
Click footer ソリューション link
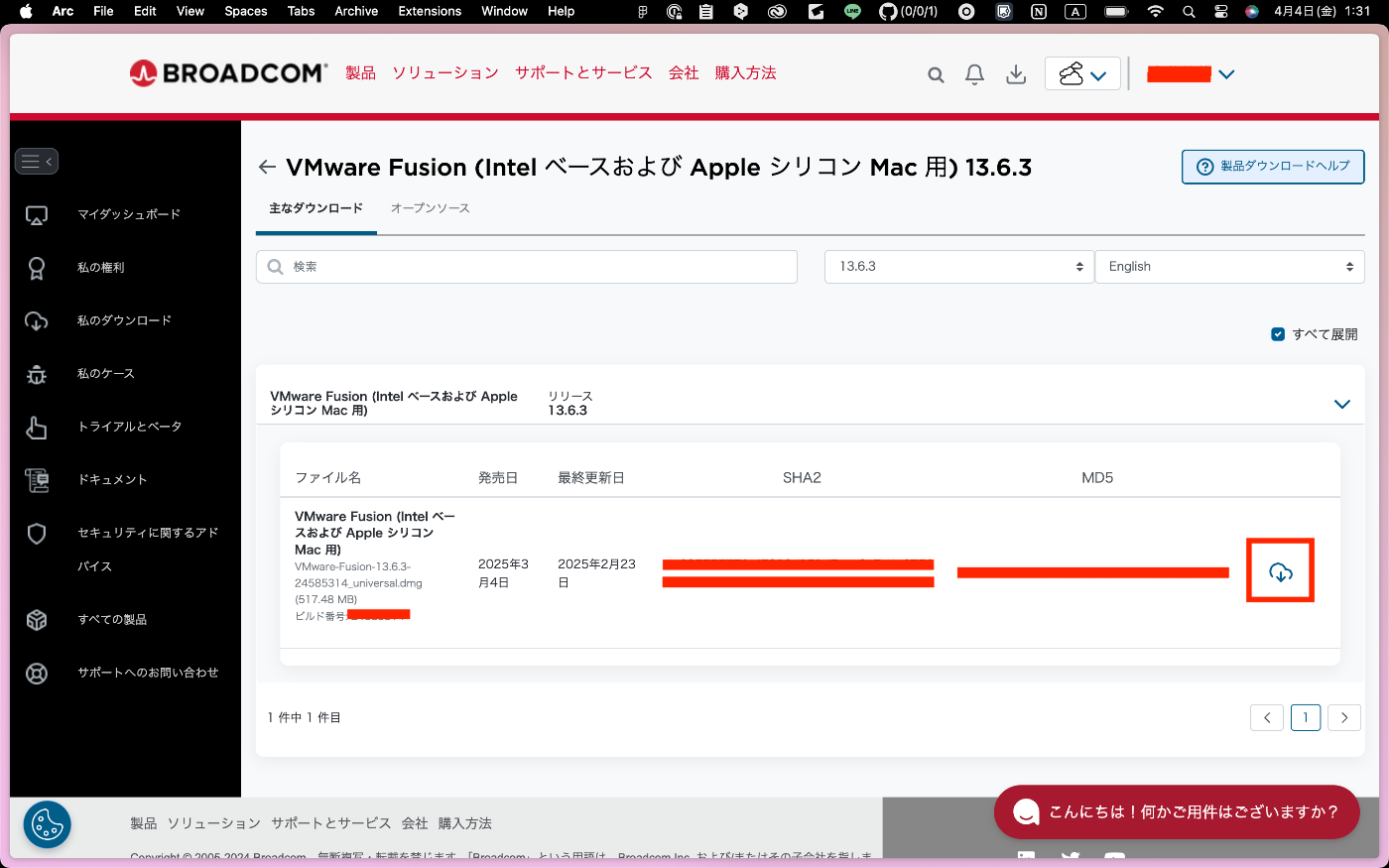pos(214,823)
